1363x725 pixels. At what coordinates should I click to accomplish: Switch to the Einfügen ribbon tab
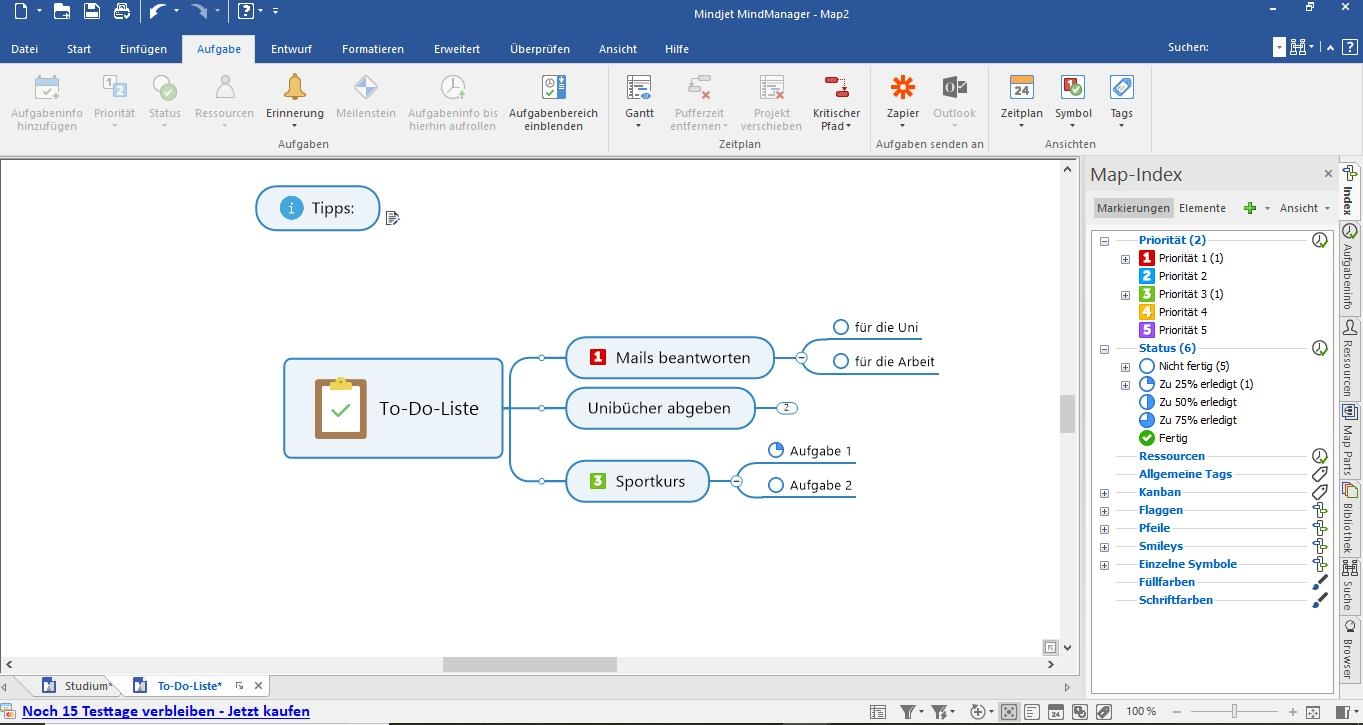(143, 49)
